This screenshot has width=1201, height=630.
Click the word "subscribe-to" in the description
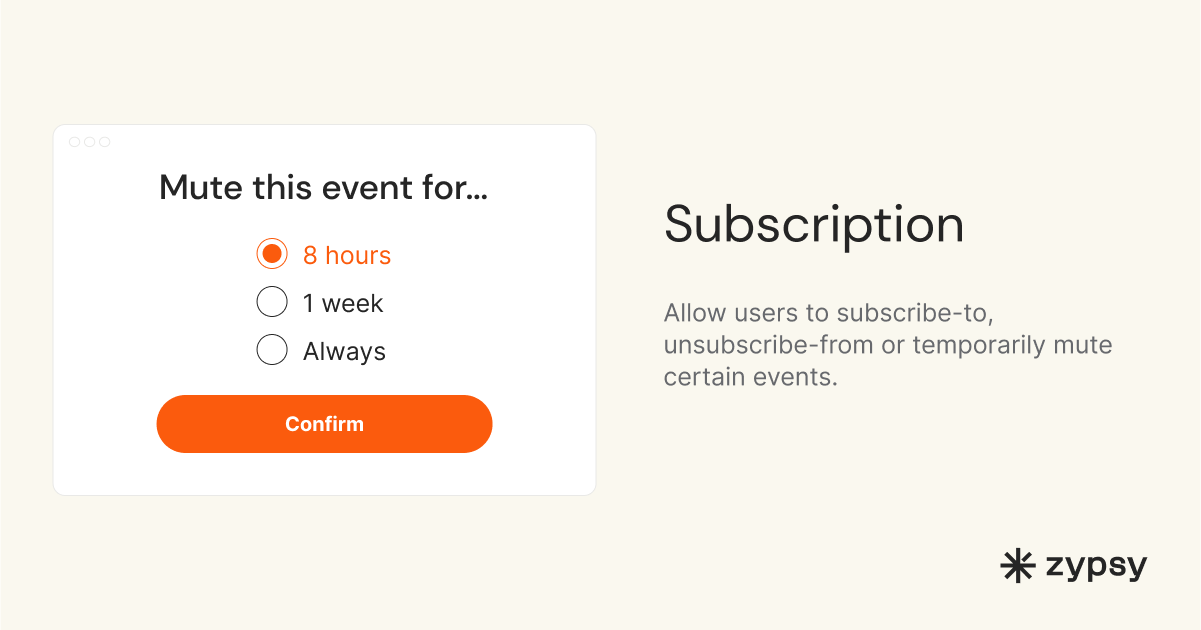[914, 313]
